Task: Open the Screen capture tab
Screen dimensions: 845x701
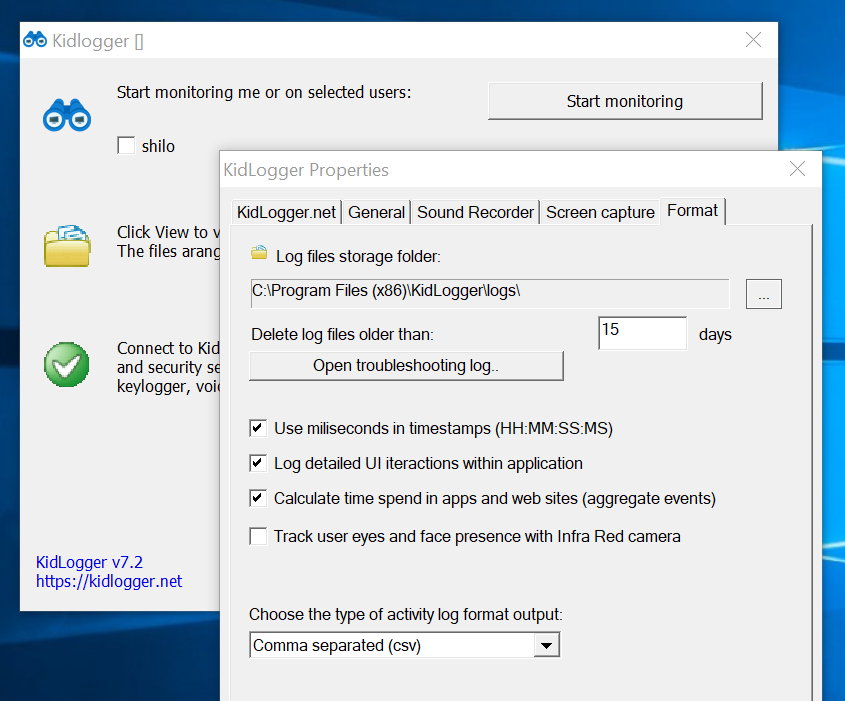Action: click(x=600, y=212)
